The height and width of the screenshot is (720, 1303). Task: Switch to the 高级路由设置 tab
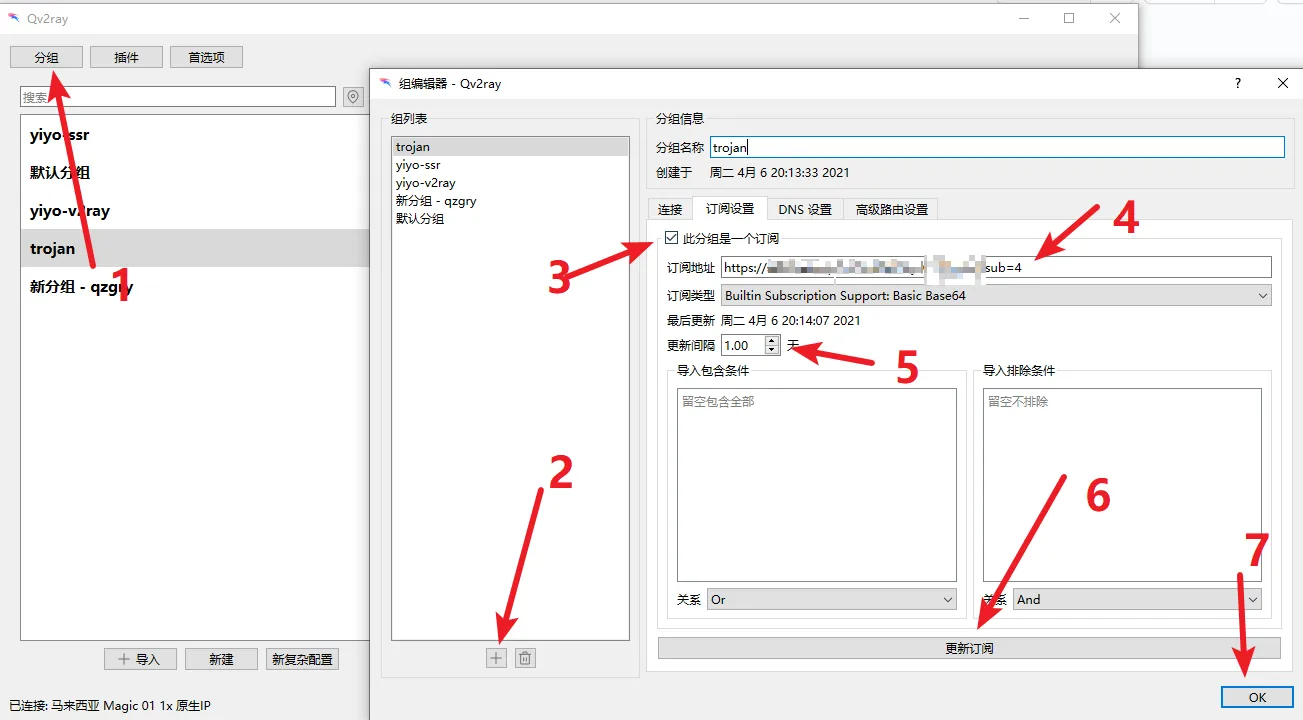(x=891, y=209)
